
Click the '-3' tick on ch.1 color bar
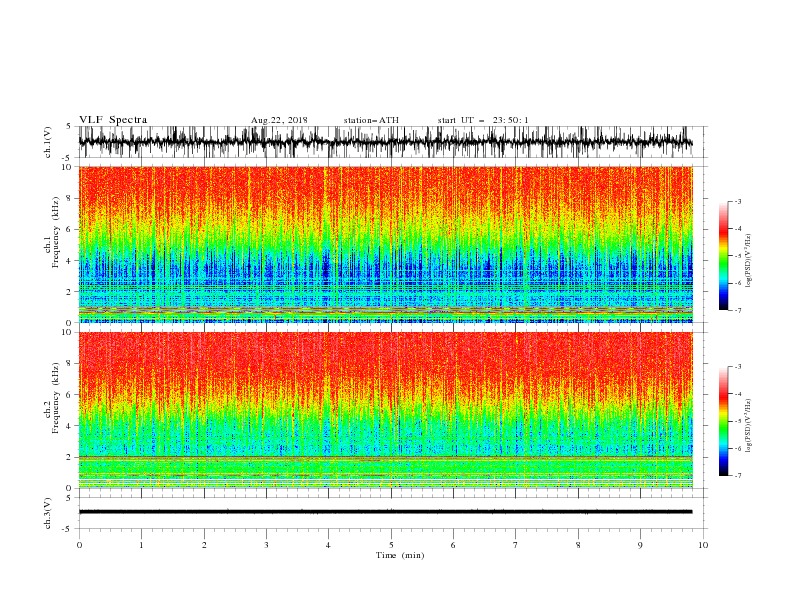tap(738, 201)
